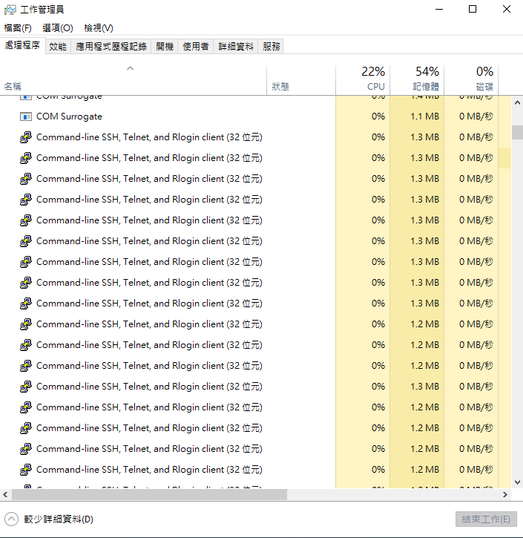
Task: Go to the 使用者 tab
Action: coord(196,46)
